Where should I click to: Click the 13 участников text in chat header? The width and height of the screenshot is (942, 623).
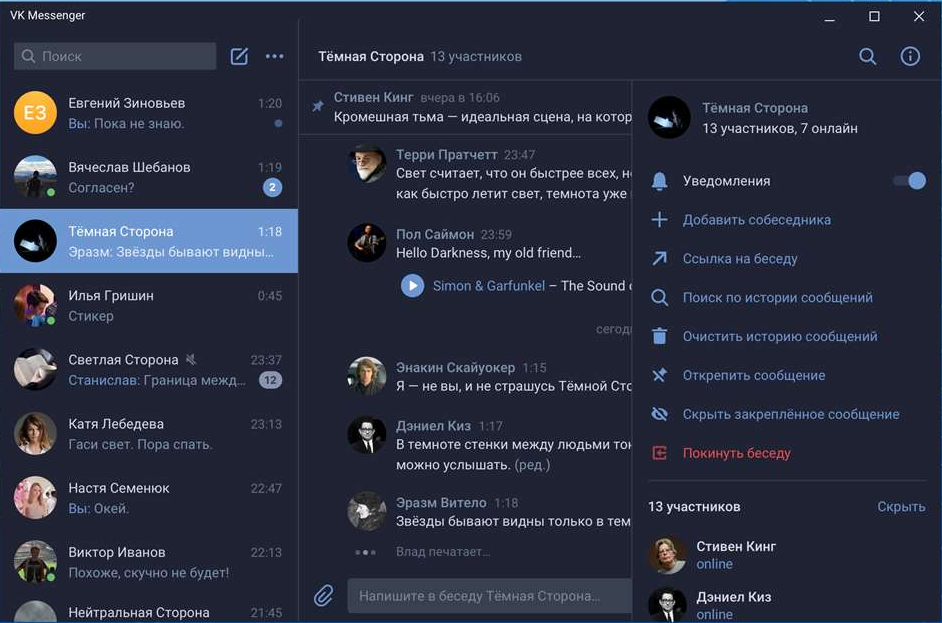click(476, 56)
